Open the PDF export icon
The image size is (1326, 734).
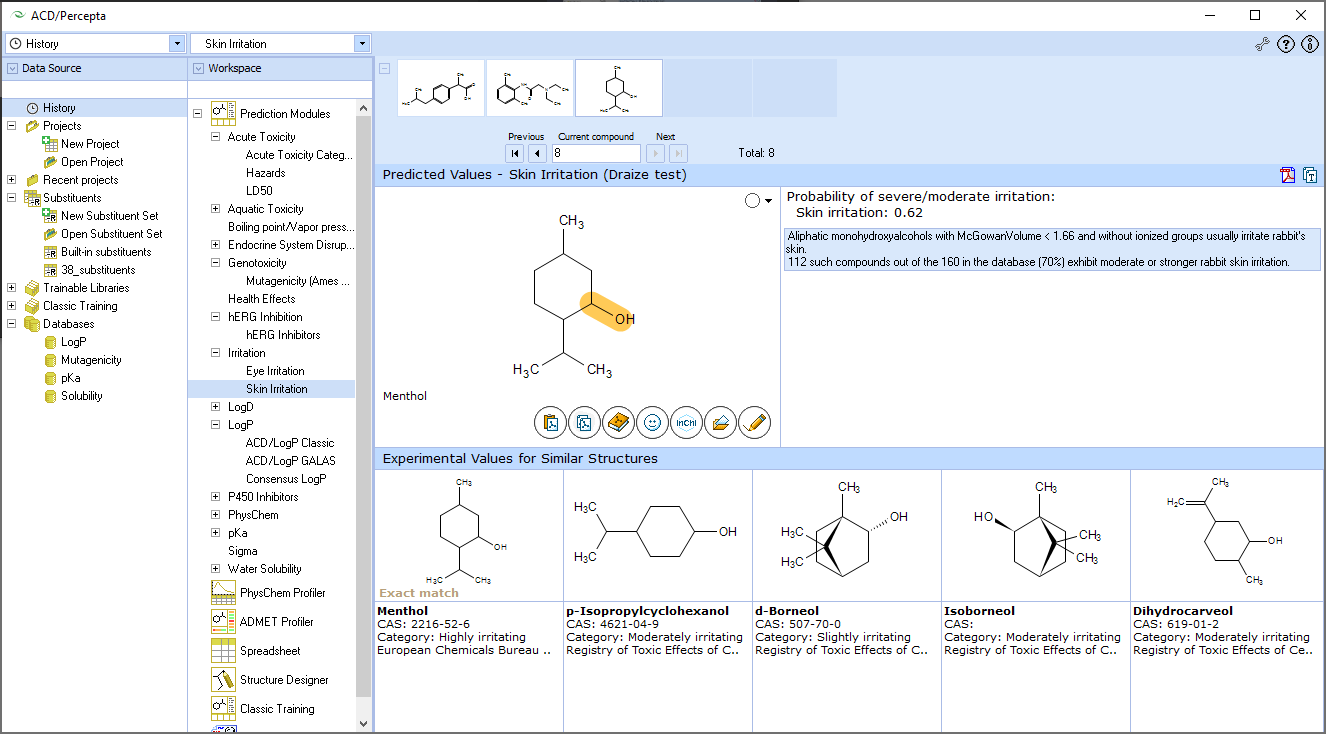click(x=1287, y=175)
